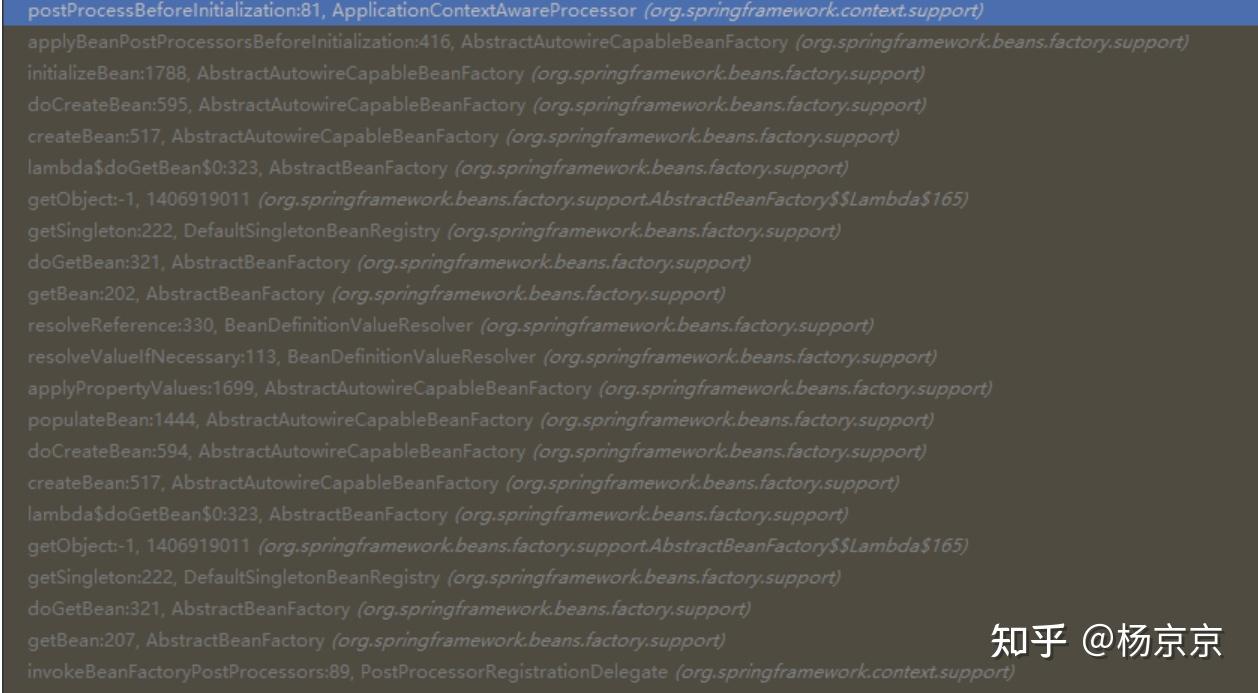Select doCreateBean:594 stack frame
The image size is (1258, 693).
tap(629, 451)
